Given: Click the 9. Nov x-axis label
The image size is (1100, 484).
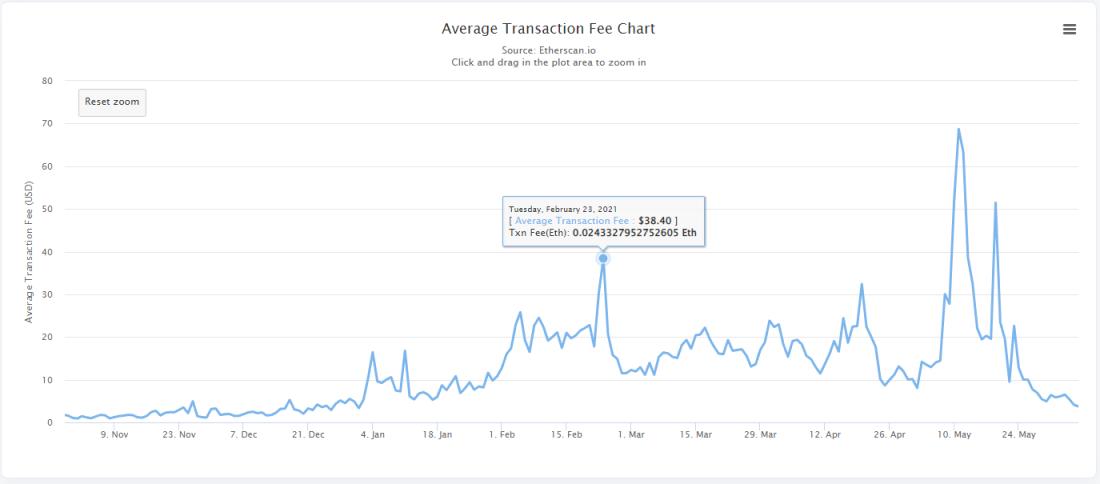Looking at the screenshot, I should (114, 435).
